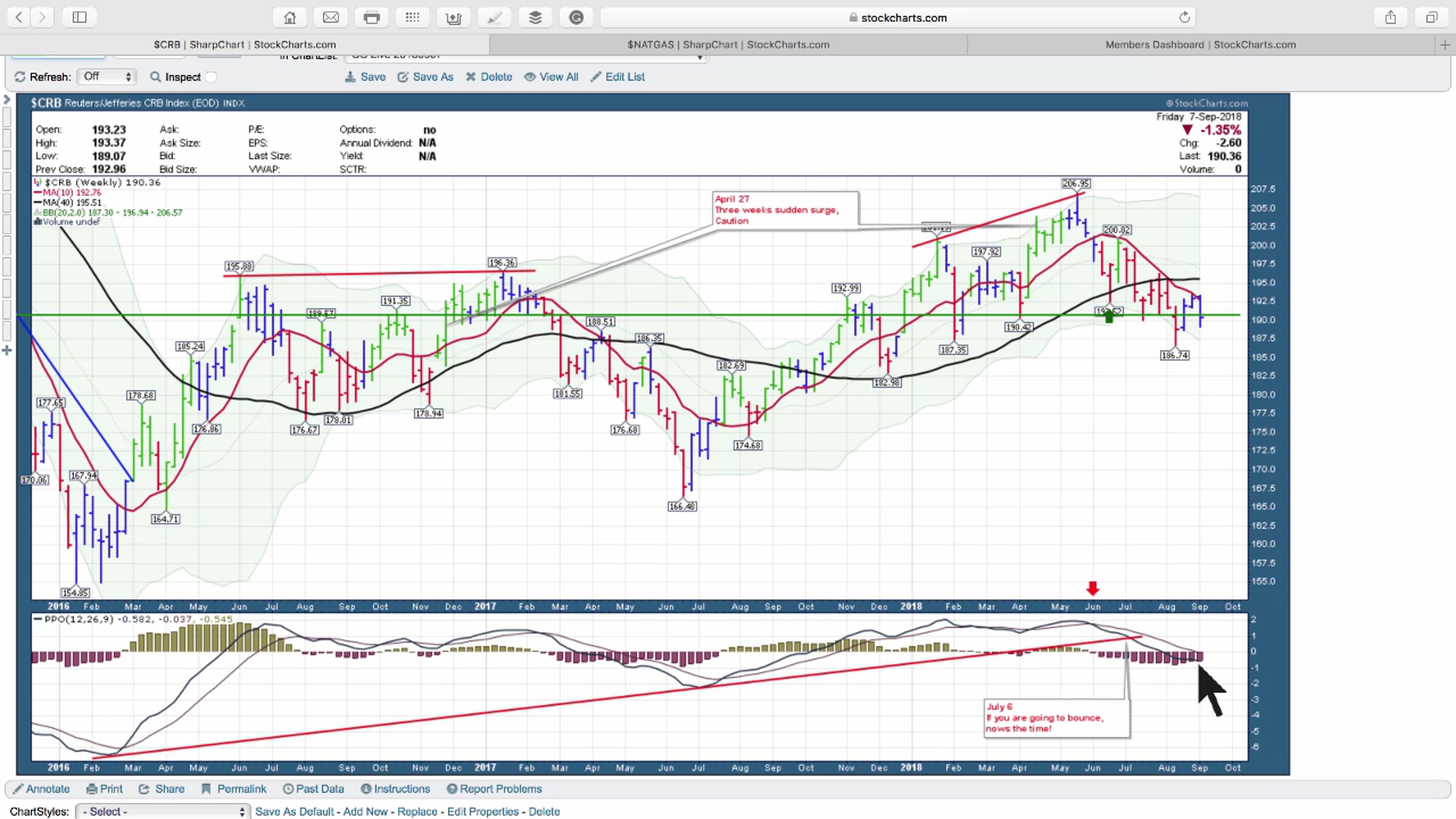Click the stockcharts.com address bar
Viewport: 1456px width, 819px height.
[898, 18]
